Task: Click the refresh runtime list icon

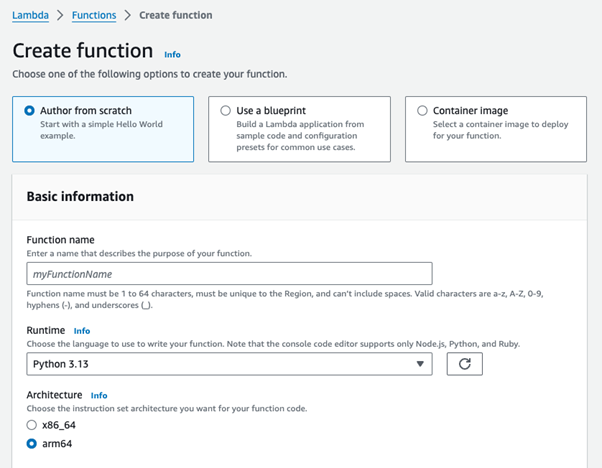Action: [x=465, y=364]
